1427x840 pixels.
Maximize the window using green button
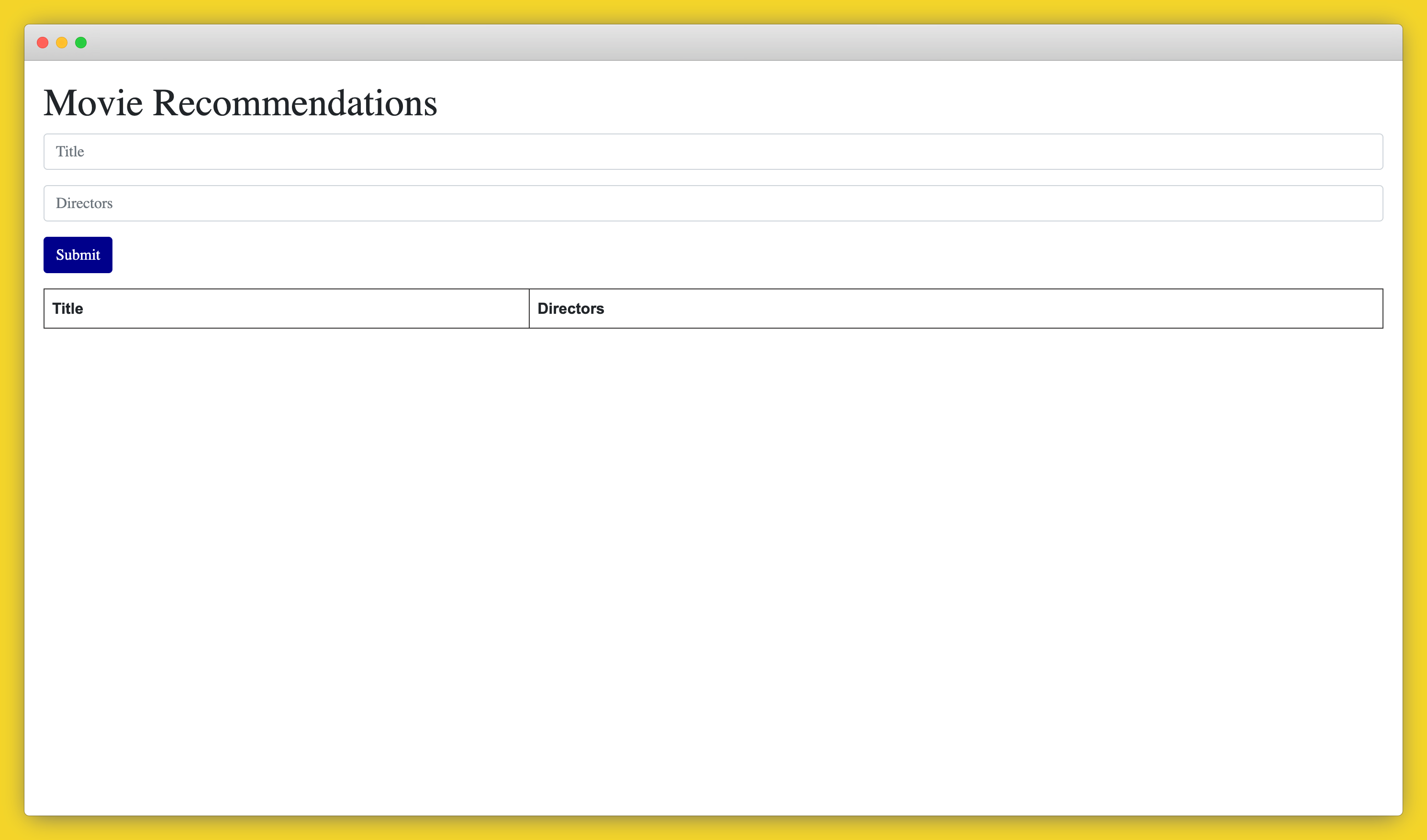tap(81, 43)
